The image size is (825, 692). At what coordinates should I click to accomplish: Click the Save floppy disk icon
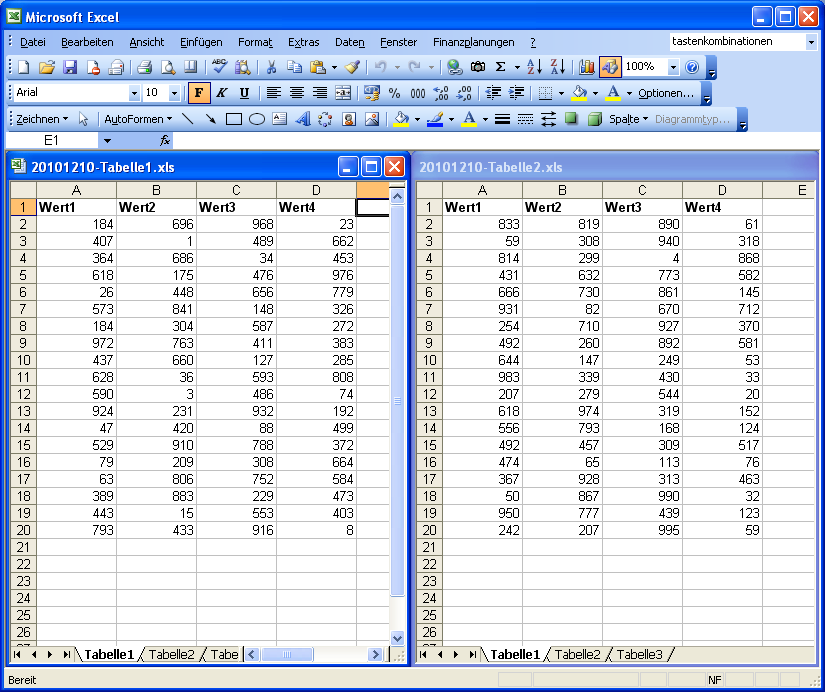[70, 67]
